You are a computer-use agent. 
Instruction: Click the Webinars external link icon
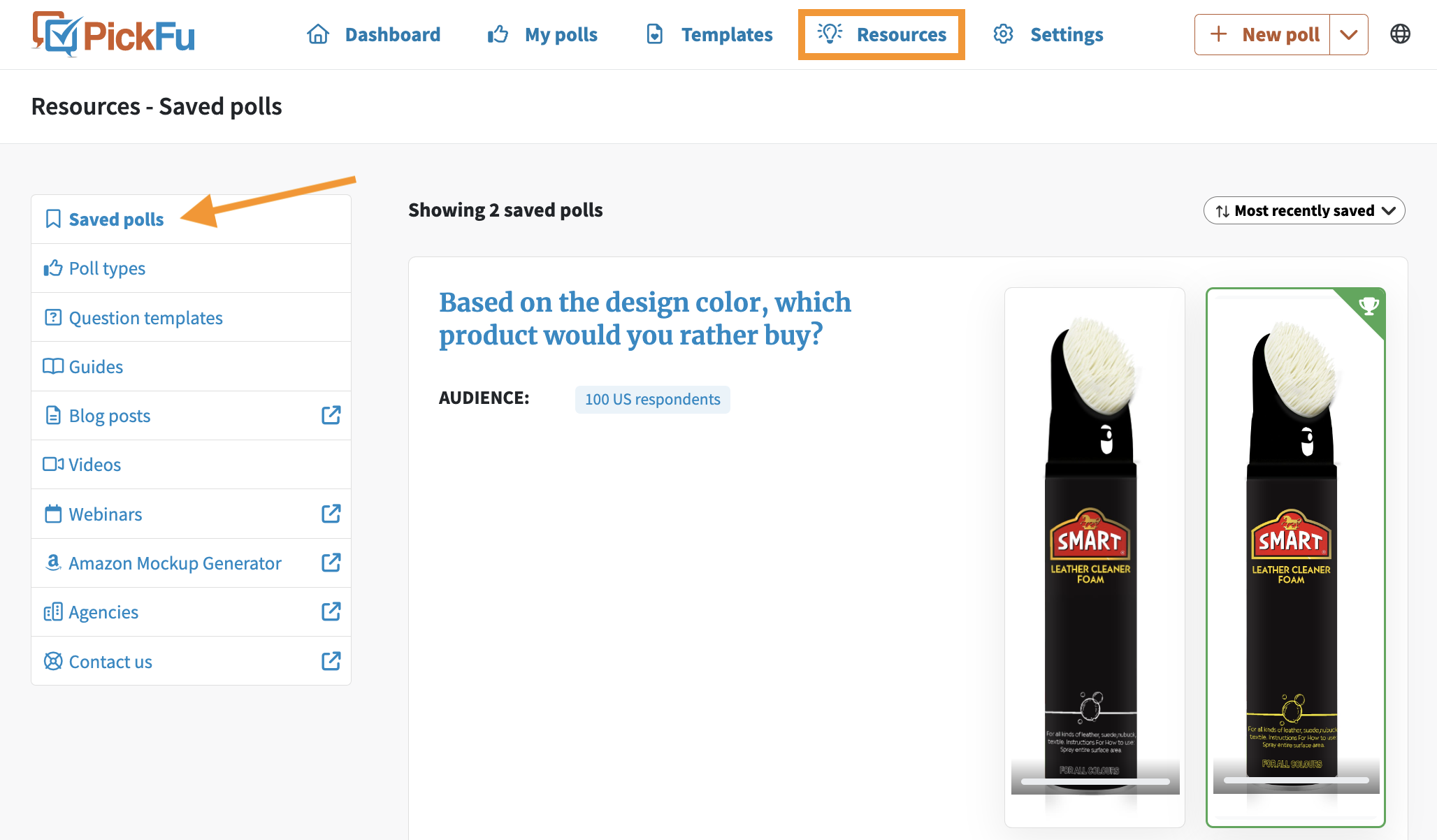[x=331, y=514]
